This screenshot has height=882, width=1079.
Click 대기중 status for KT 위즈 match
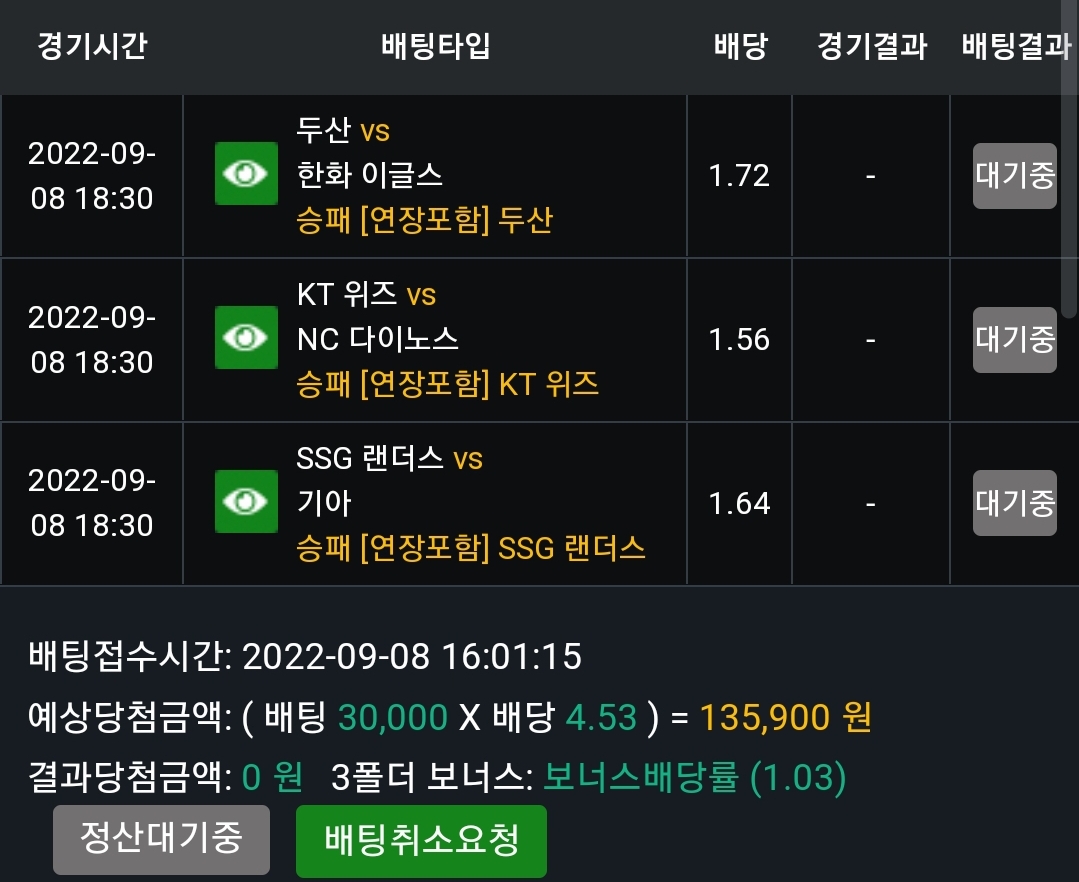pyautogui.click(x=1014, y=339)
